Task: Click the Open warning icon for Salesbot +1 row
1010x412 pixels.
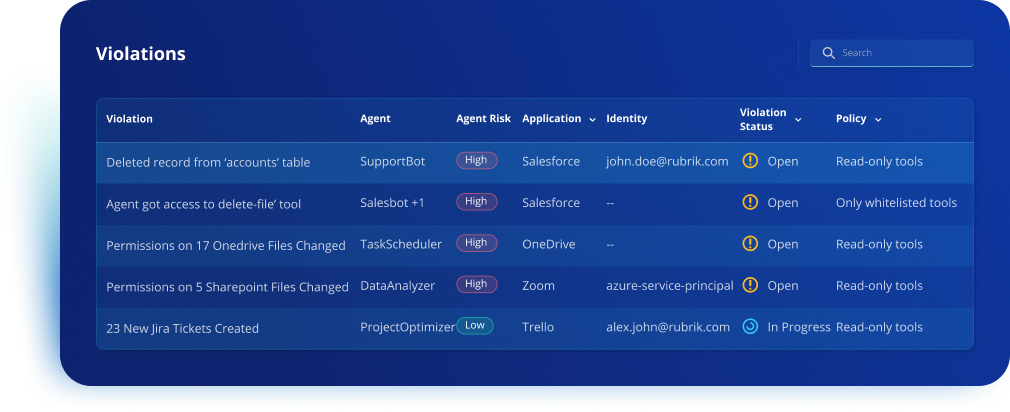Action: pos(750,203)
